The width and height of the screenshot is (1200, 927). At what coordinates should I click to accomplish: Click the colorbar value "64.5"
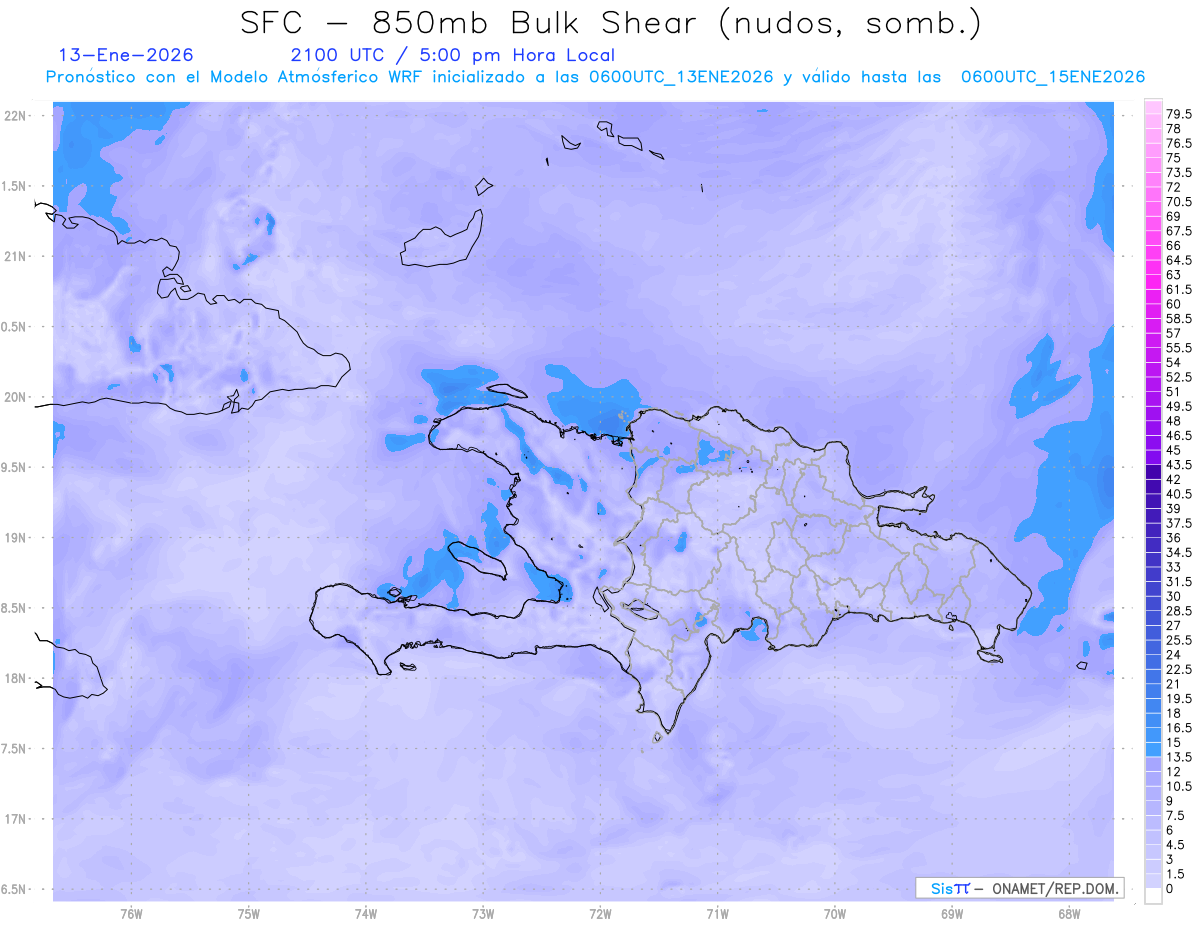point(1179,260)
